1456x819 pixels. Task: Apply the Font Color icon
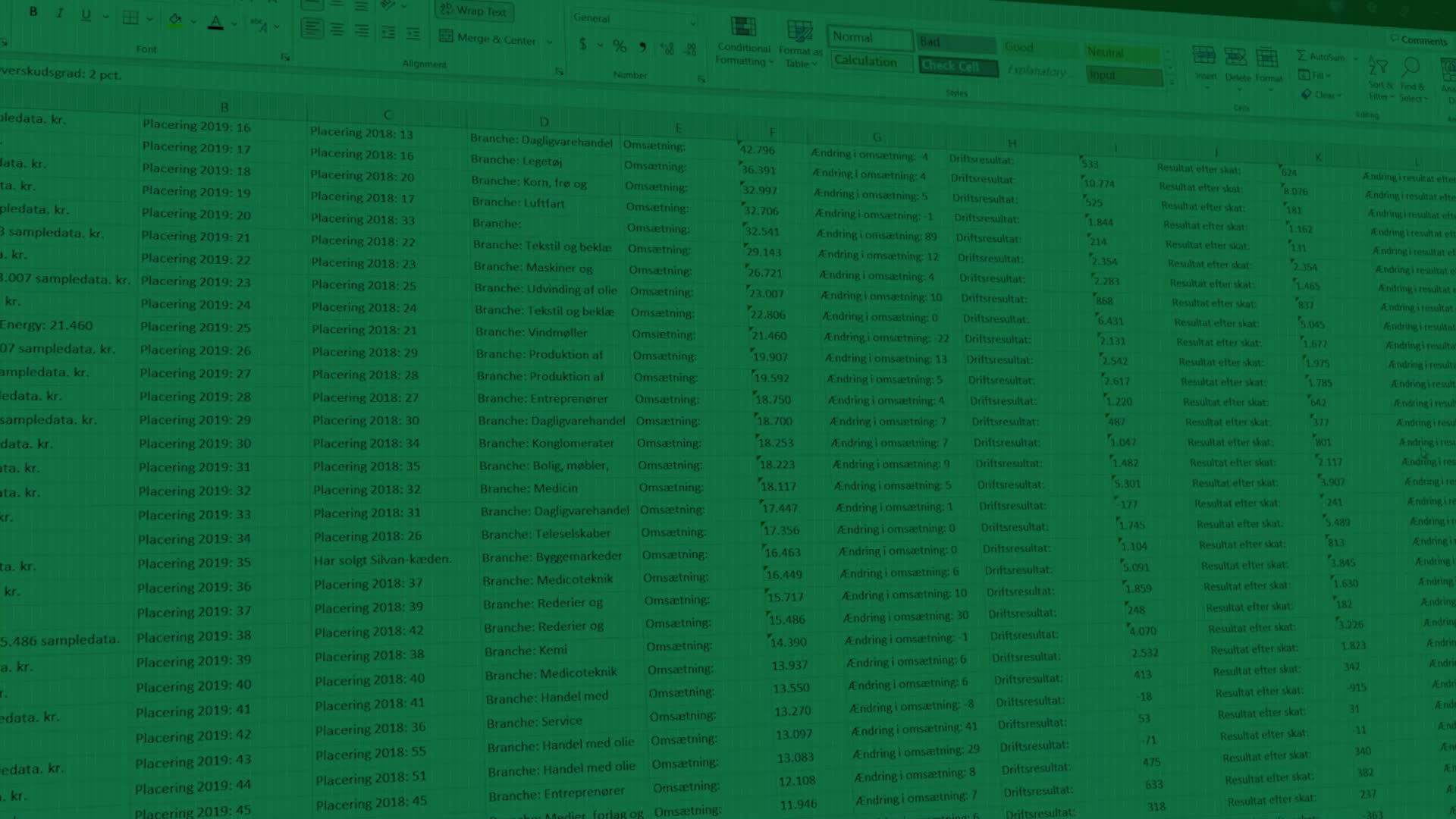point(216,23)
